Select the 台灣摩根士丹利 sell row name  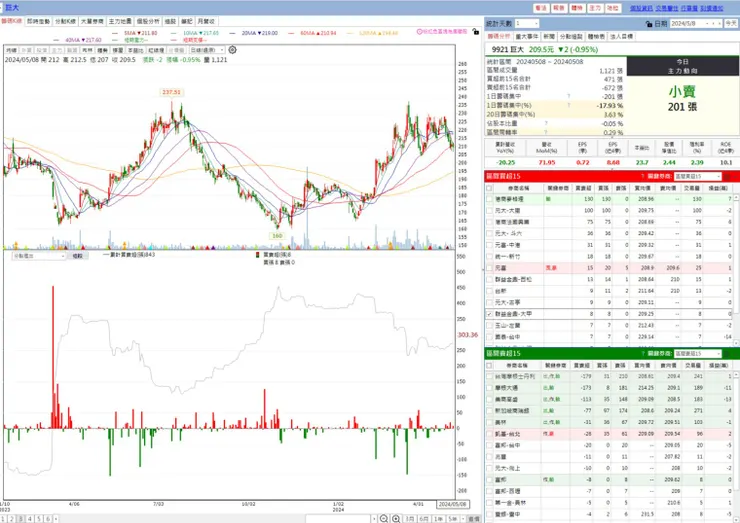tap(515, 377)
